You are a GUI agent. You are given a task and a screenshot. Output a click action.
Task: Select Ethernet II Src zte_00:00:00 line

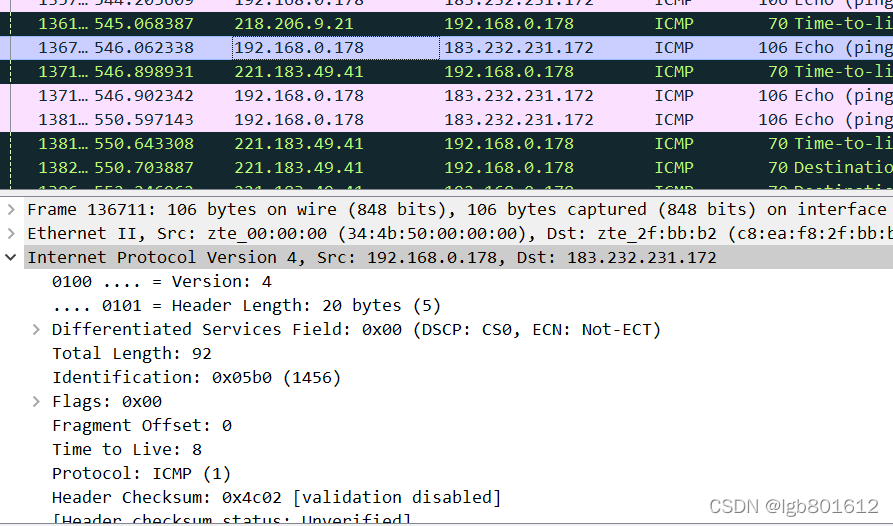(460, 233)
